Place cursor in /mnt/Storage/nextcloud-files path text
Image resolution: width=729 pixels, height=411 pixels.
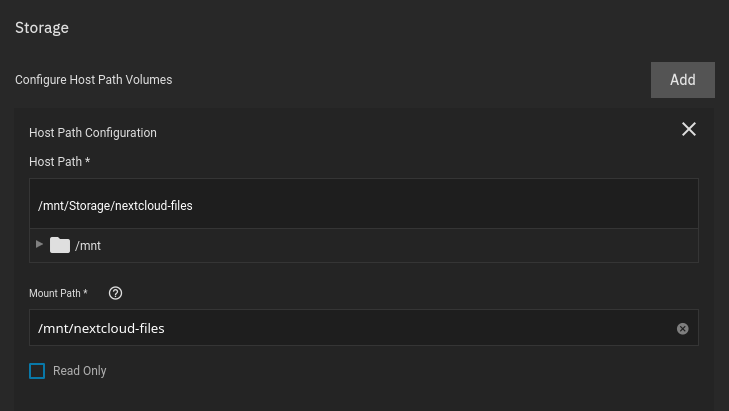[115, 206]
